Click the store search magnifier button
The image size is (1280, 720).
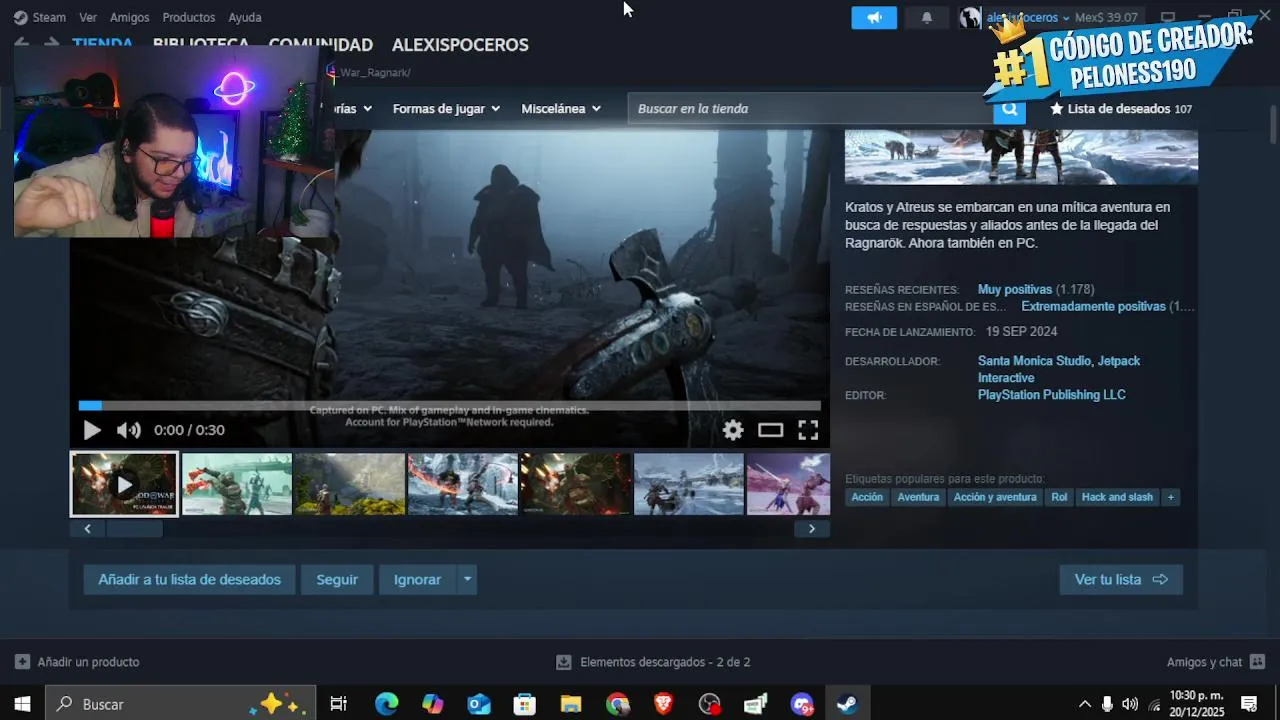point(1009,109)
